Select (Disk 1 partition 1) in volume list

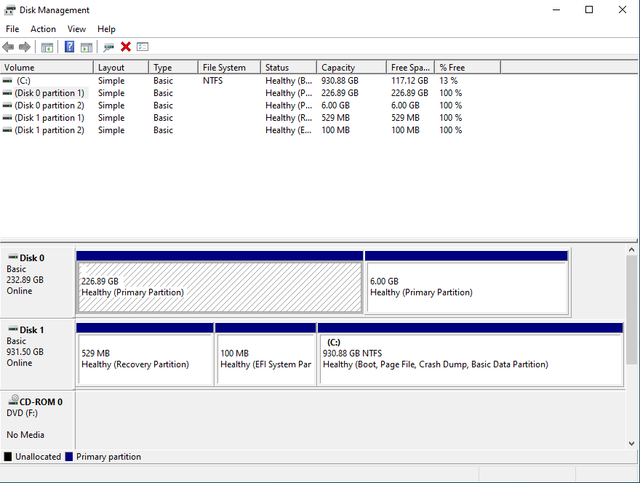(x=49, y=118)
